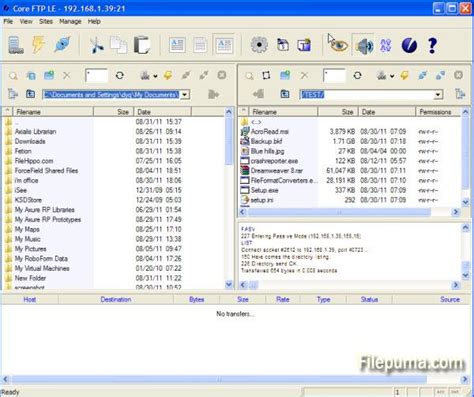The image size is (474, 397).
Task: Refresh the remote pane listing
Action: (357, 75)
